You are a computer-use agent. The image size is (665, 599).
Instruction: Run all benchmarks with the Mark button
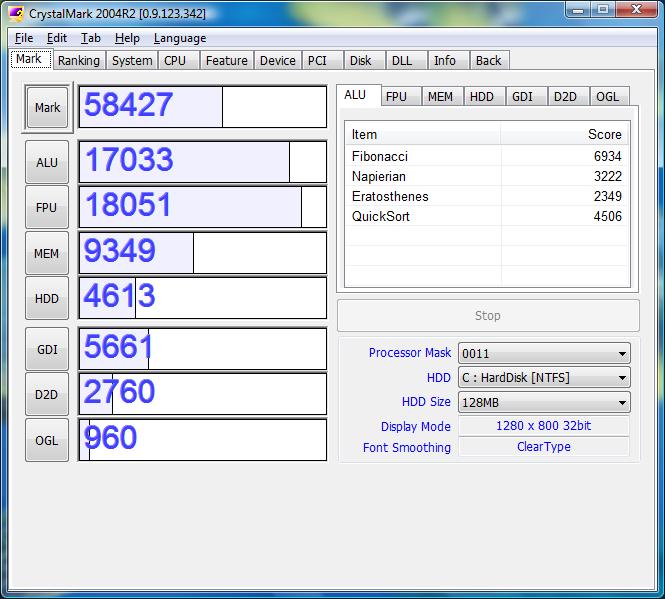pos(47,108)
